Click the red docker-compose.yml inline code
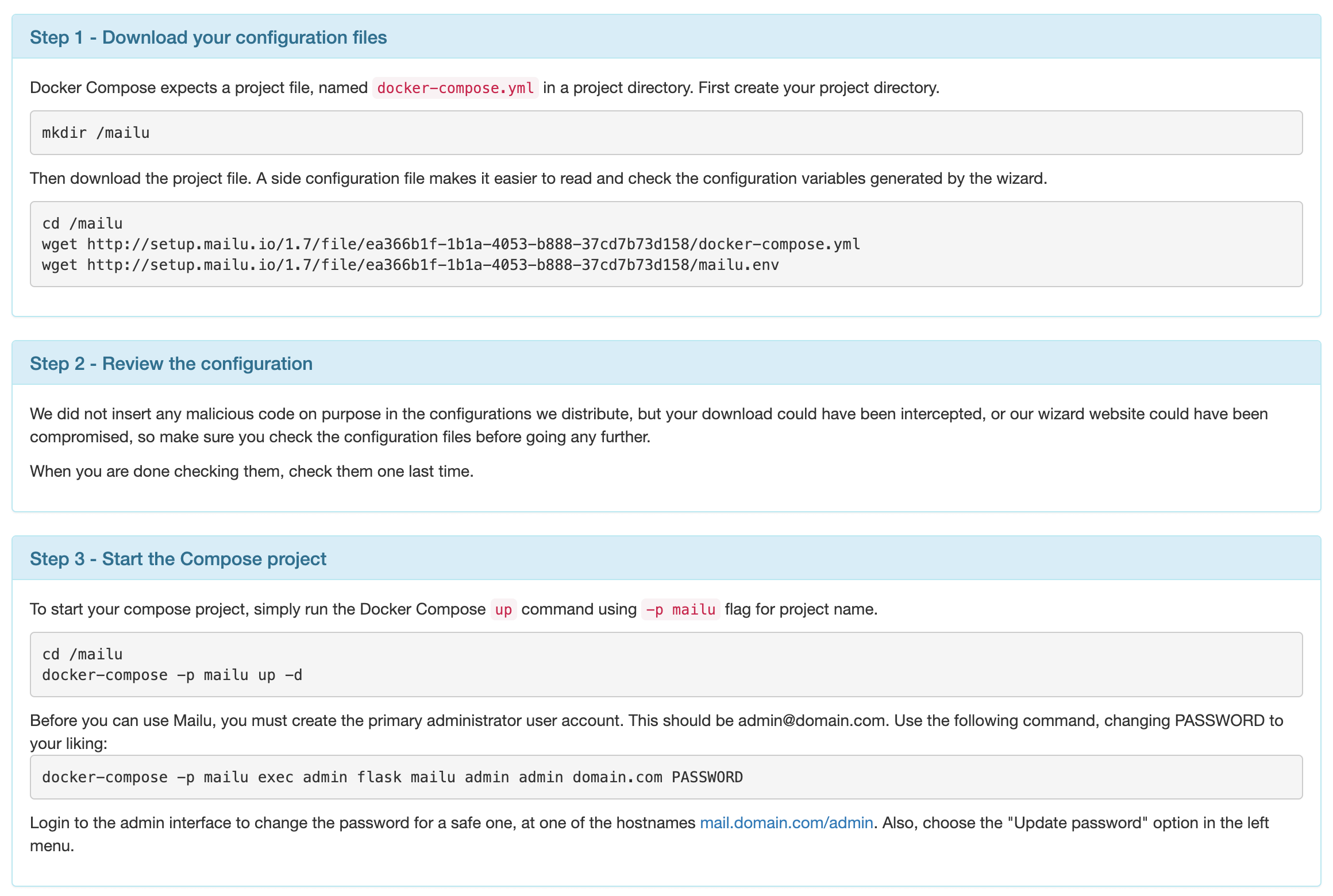1333x896 pixels. [x=456, y=88]
